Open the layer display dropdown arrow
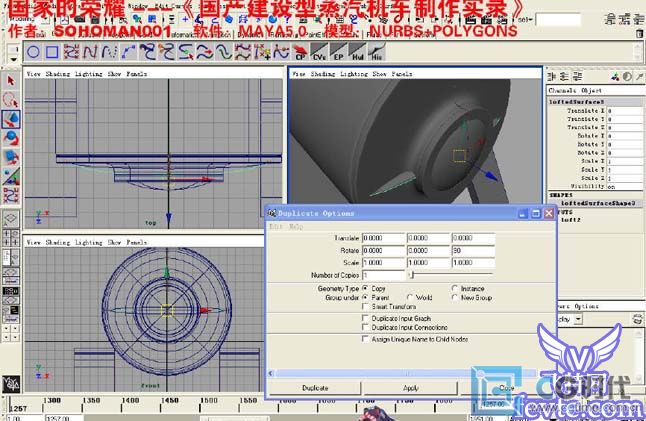646x421 pixels. pyautogui.click(x=578, y=319)
